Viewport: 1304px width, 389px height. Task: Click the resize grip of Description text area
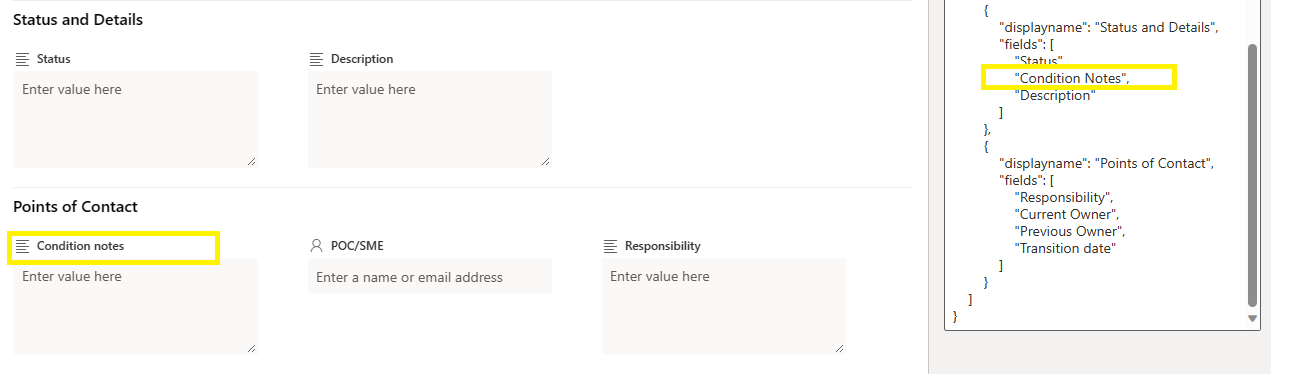[545, 161]
